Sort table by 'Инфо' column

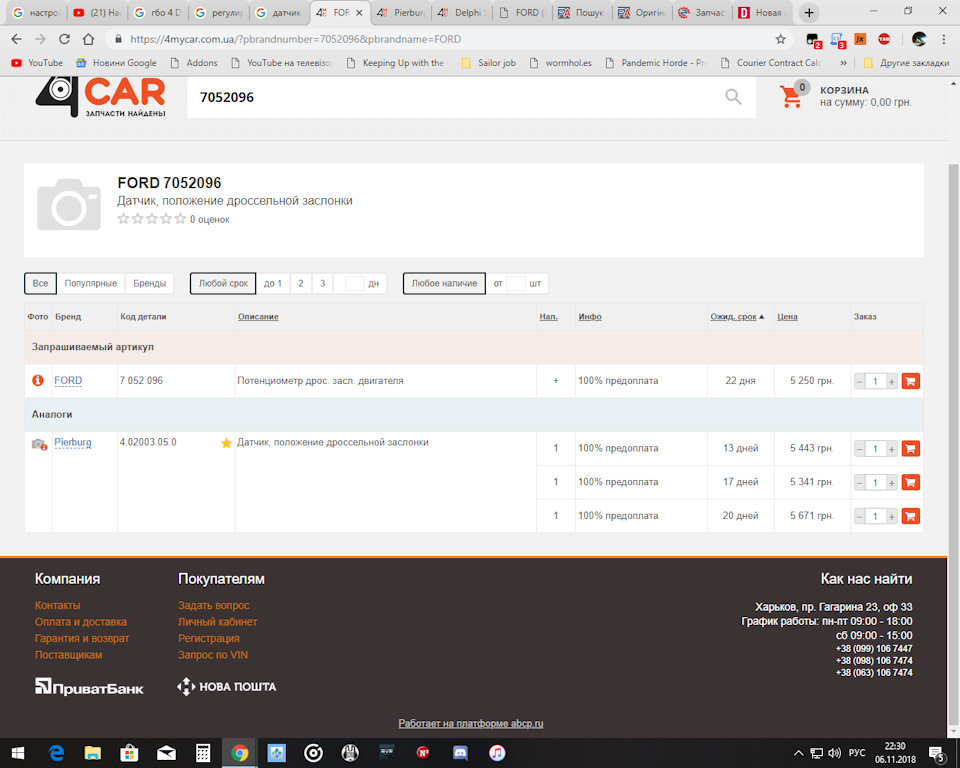pos(590,317)
